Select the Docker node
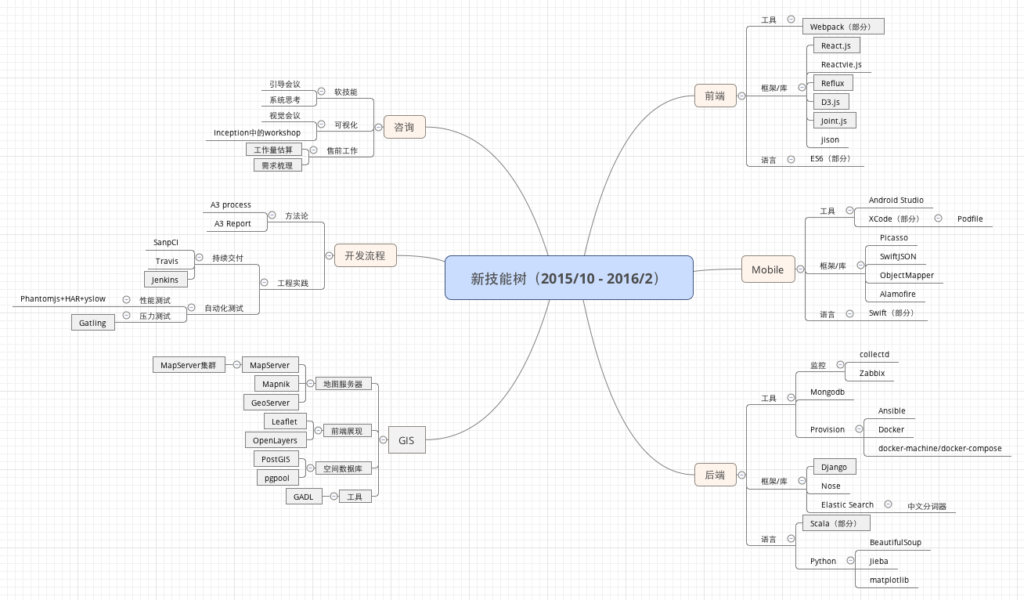1024x600 pixels. (890, 429)
